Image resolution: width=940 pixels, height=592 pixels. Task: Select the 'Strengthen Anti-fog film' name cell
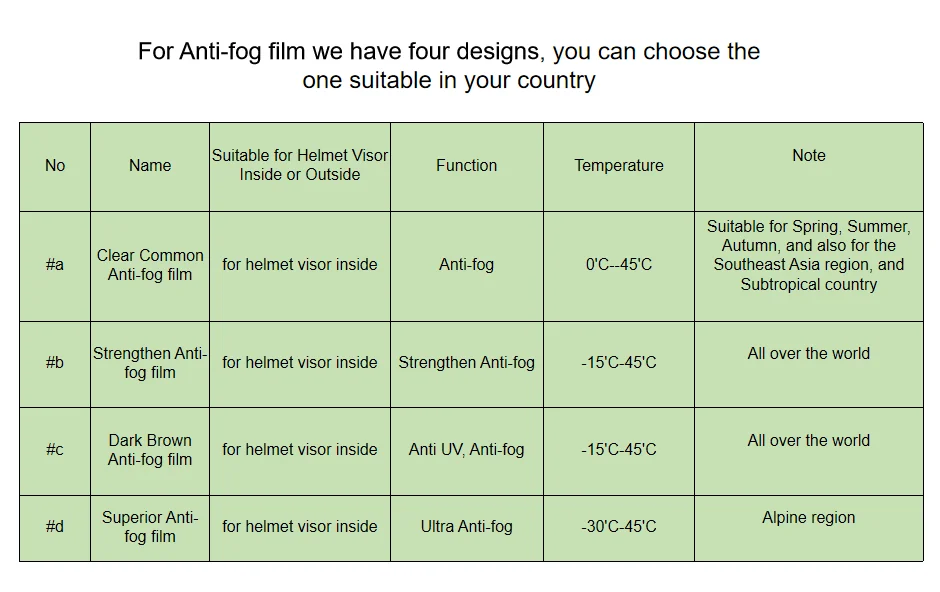pyautogui.click(x=150, y=363)
